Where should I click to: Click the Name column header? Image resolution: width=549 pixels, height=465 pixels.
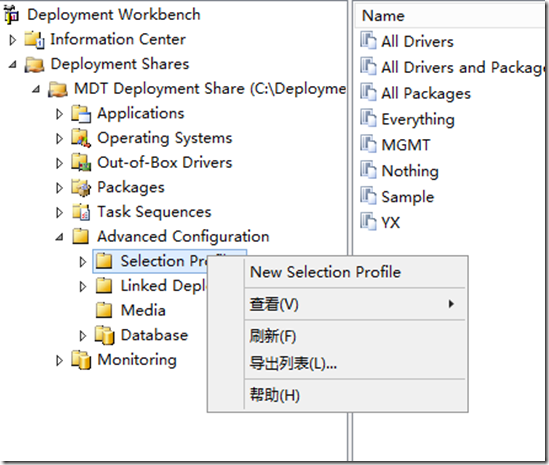click(450, 16)
